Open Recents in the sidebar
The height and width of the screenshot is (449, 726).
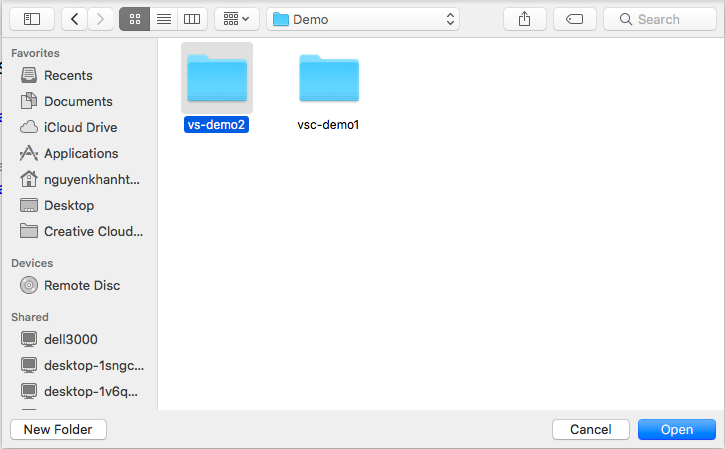pos(68,75)
